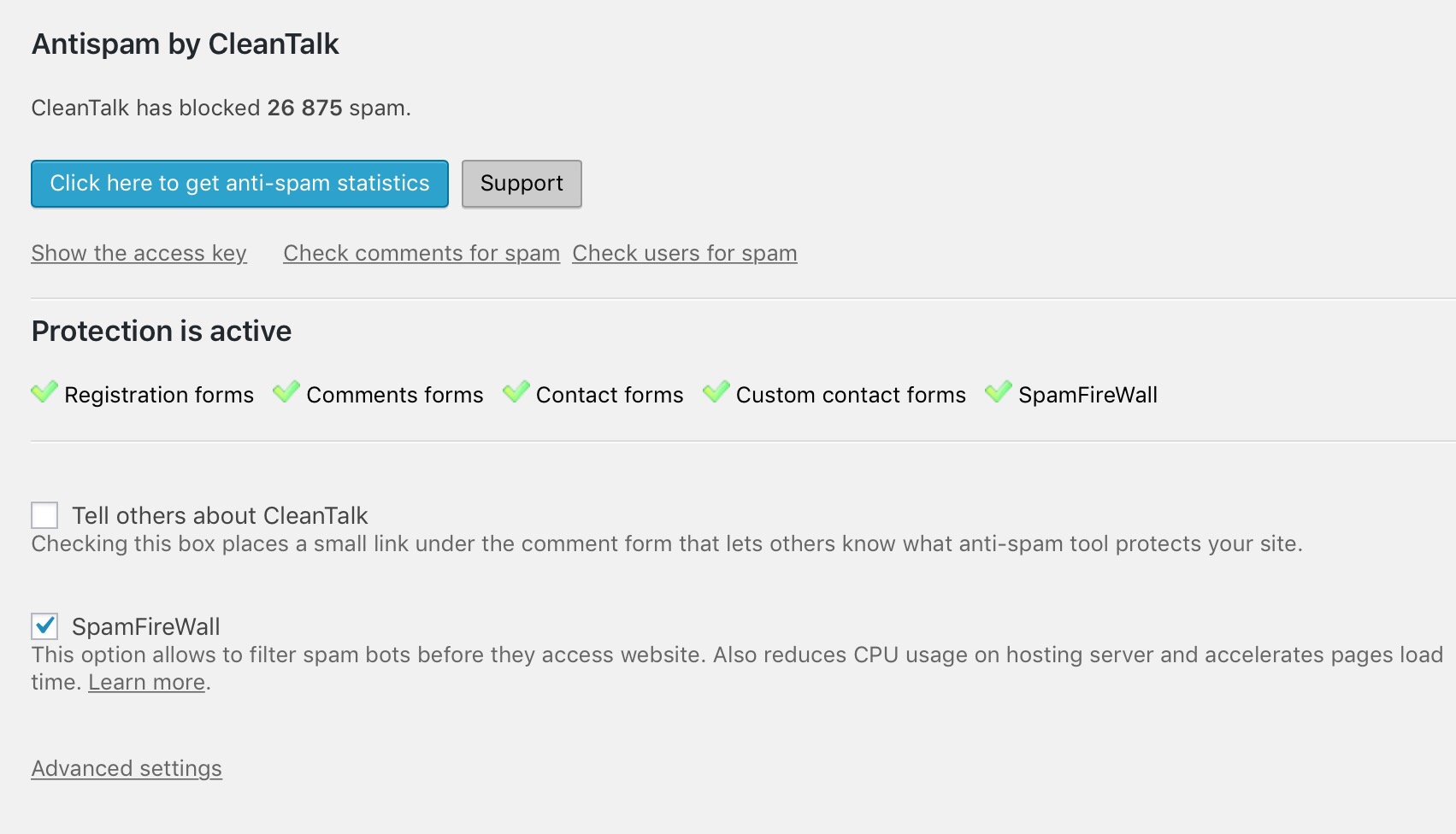This screenshot has width=1456, height=834.
Task: Expand the Advanced settings section
Action: coord(127,768)
